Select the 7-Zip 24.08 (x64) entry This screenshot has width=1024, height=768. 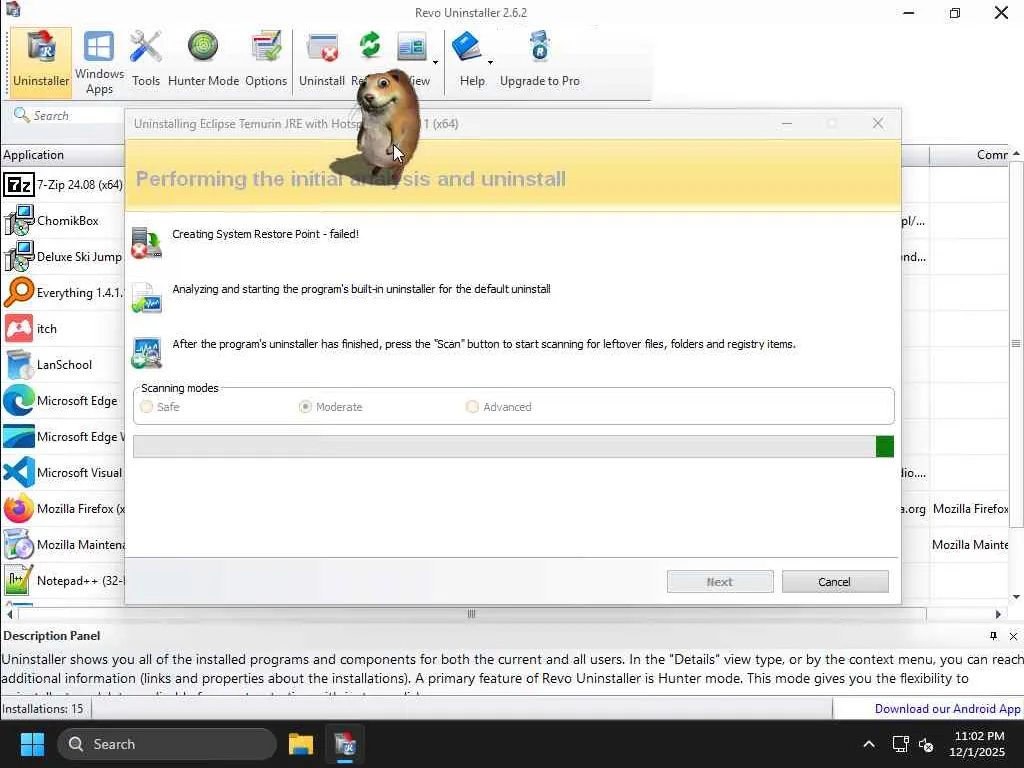63,185
